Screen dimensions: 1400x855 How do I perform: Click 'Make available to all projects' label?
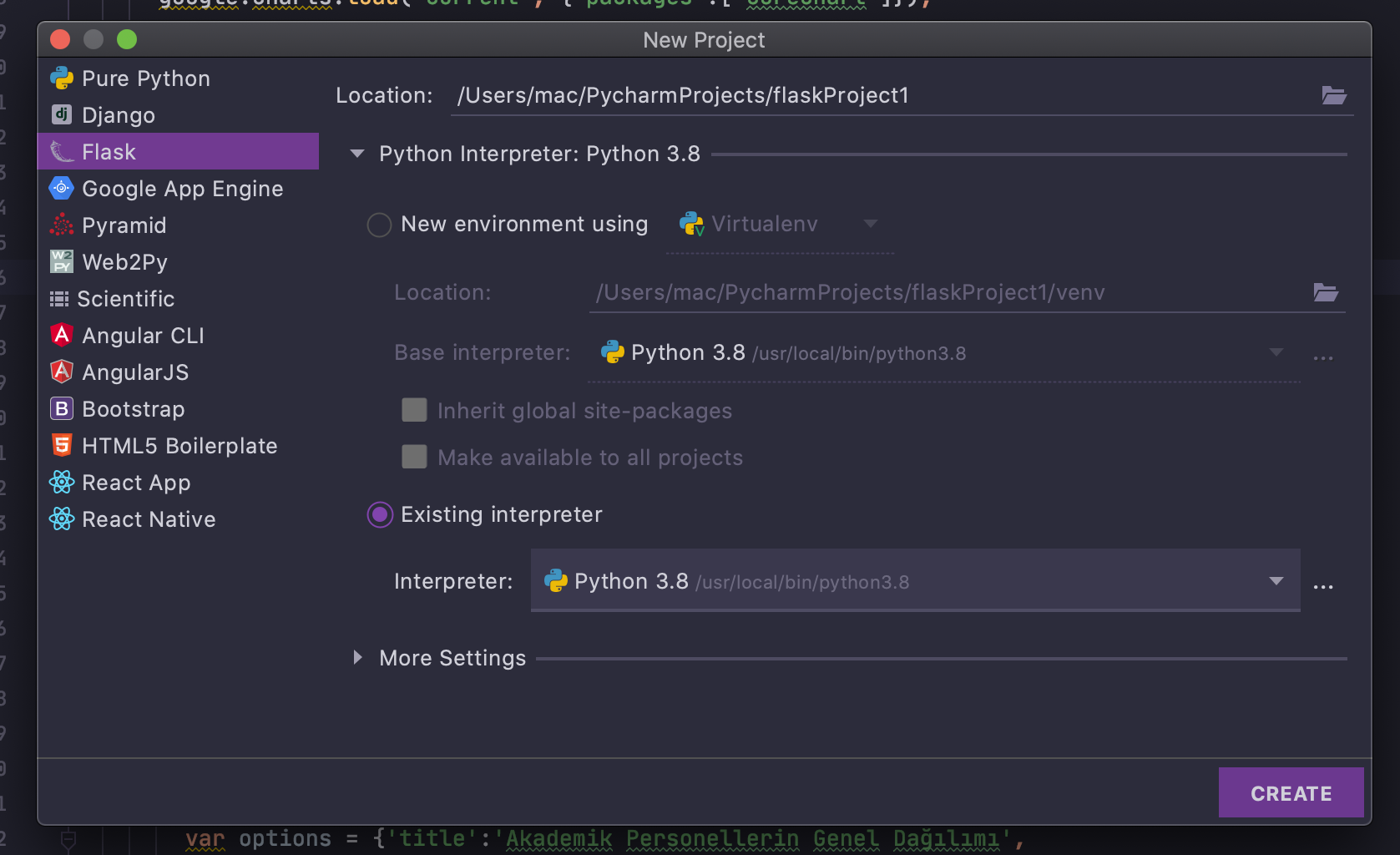pyautogui.click(x=590, y=458)
